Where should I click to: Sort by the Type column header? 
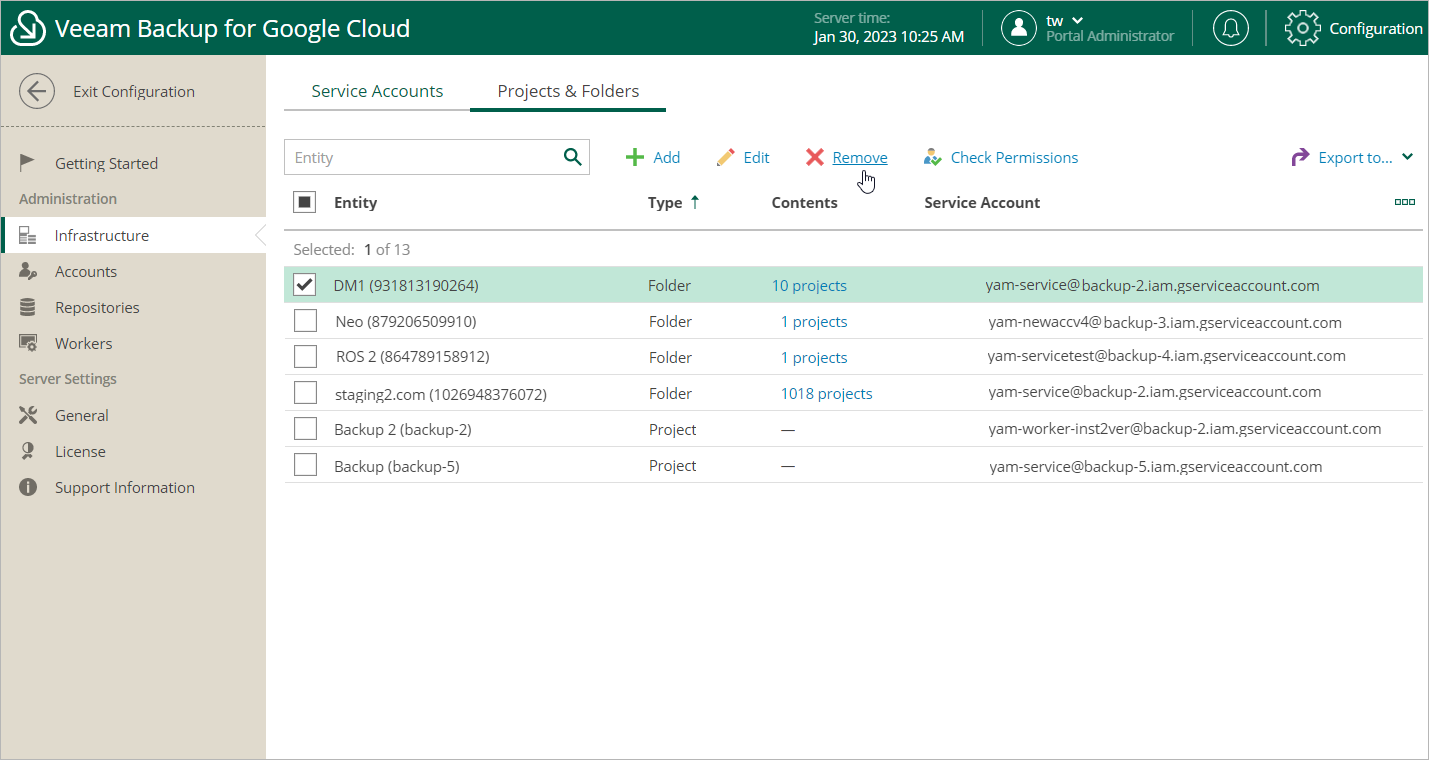pyautogui.click(x=665, y=203)
